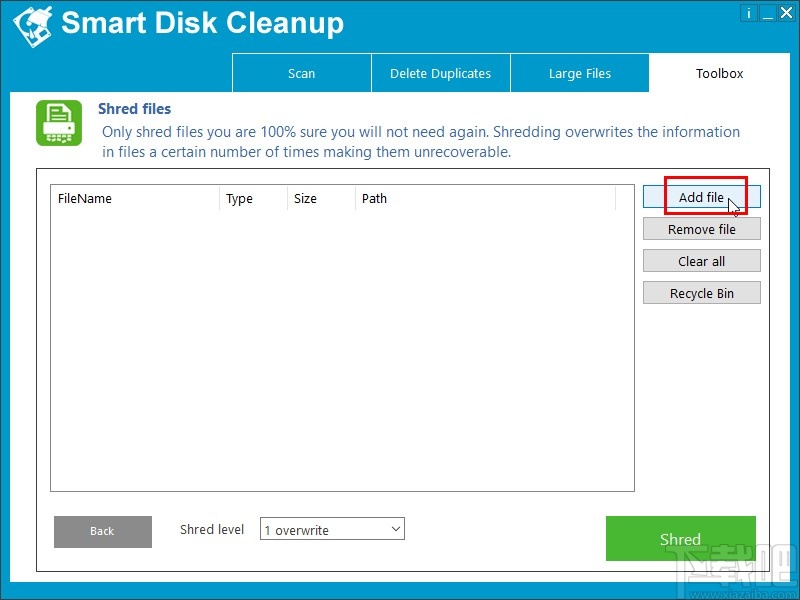Screen dimensions: 800x600
Task: Open the Delete Duplicates tab
Action: pos(441,73)
